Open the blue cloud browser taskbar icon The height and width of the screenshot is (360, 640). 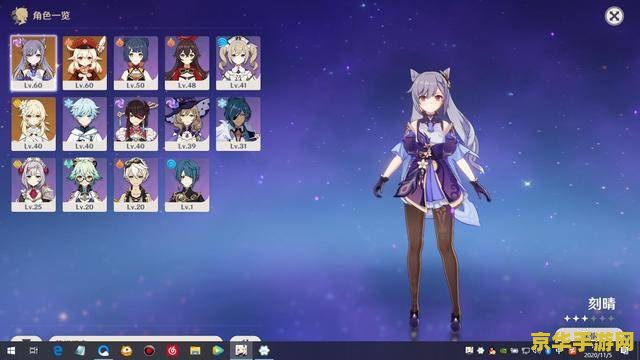click(x=104, y=351)
